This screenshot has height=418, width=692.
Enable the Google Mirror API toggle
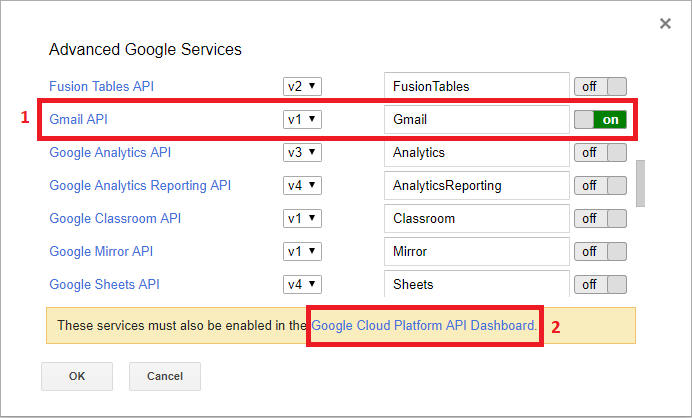pyautogui.click(x=600, y=252)
